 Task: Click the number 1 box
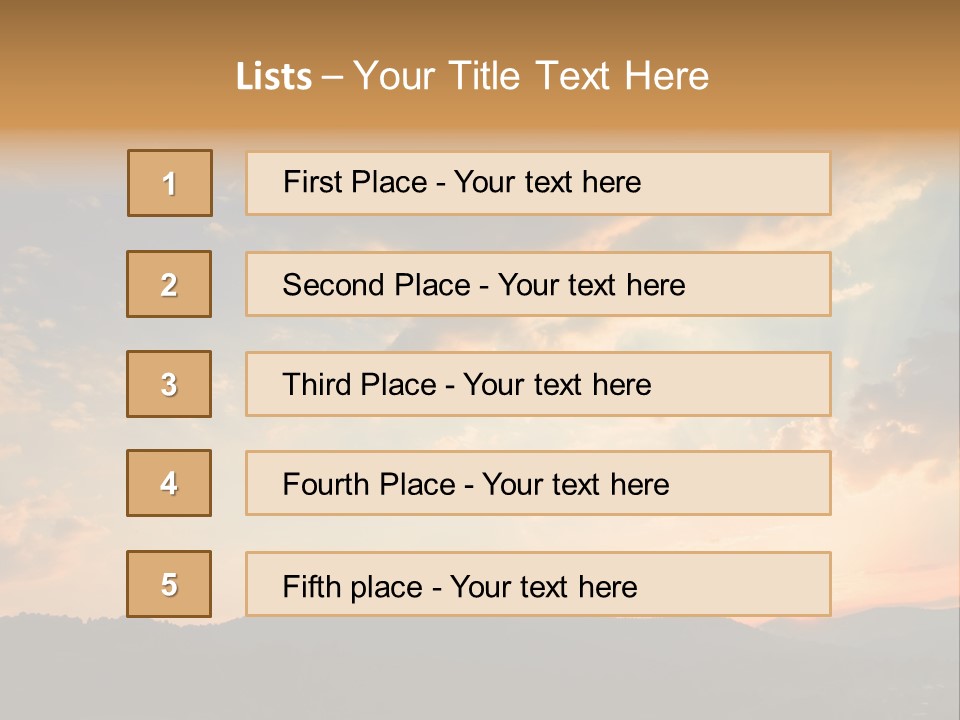[170, 183]
